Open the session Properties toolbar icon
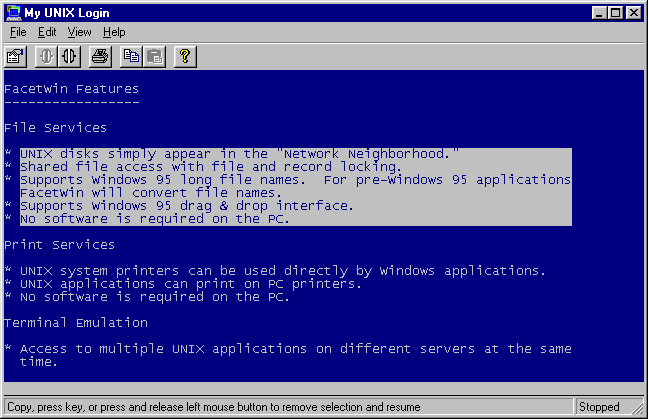The height and width of the screenshot is (419, 648). click(15, 56)
